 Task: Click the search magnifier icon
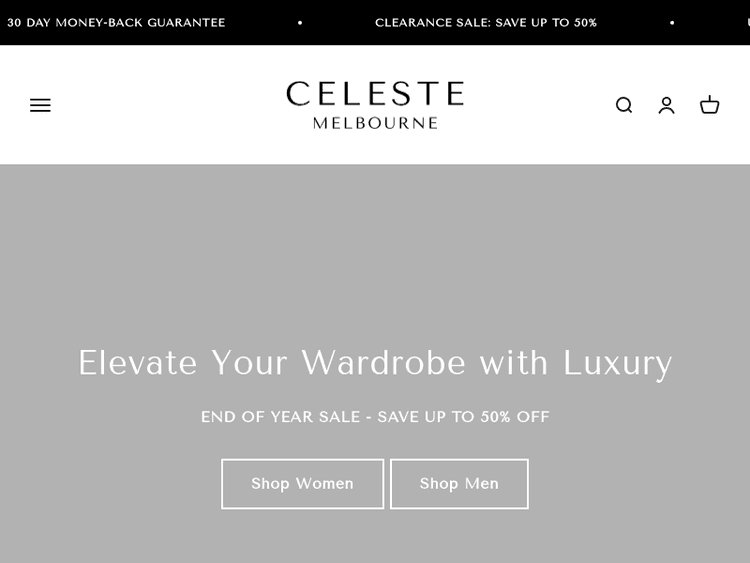click(x=624, y=105)
